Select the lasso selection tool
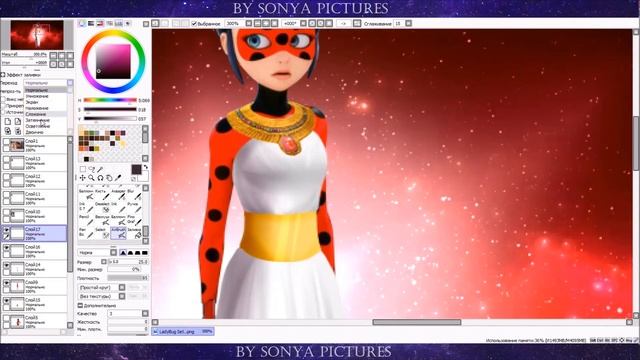Viewport: 640px width, 360px height. point(92,169)
